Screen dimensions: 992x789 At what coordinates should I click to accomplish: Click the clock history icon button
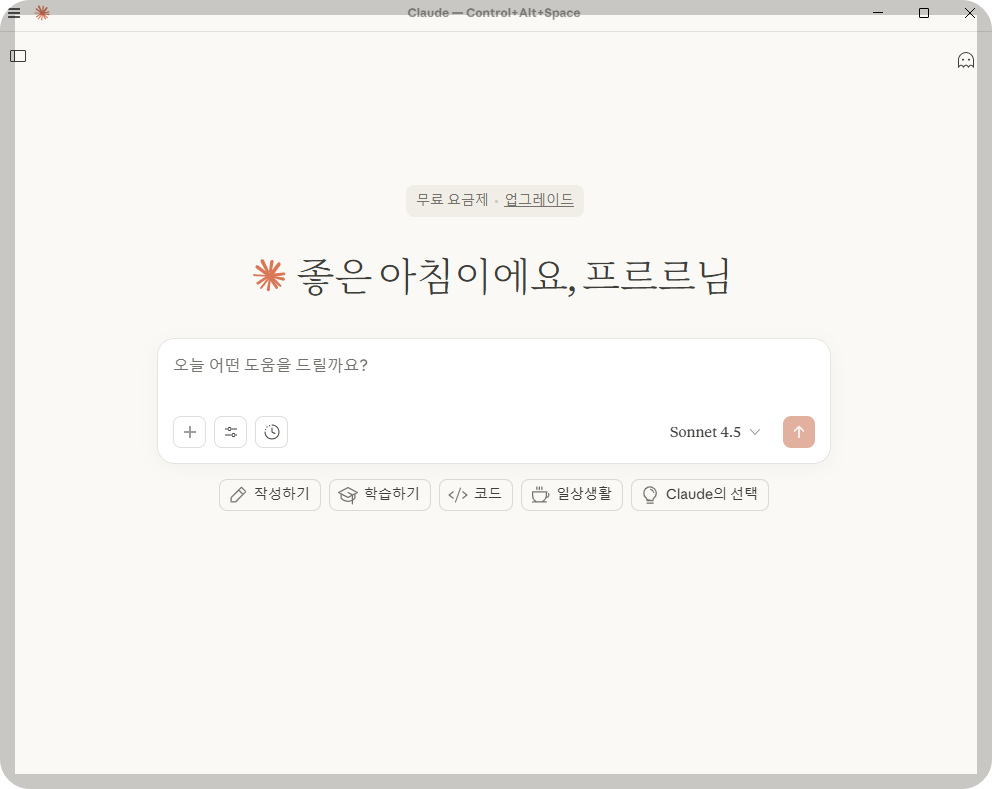pos(271,432)
